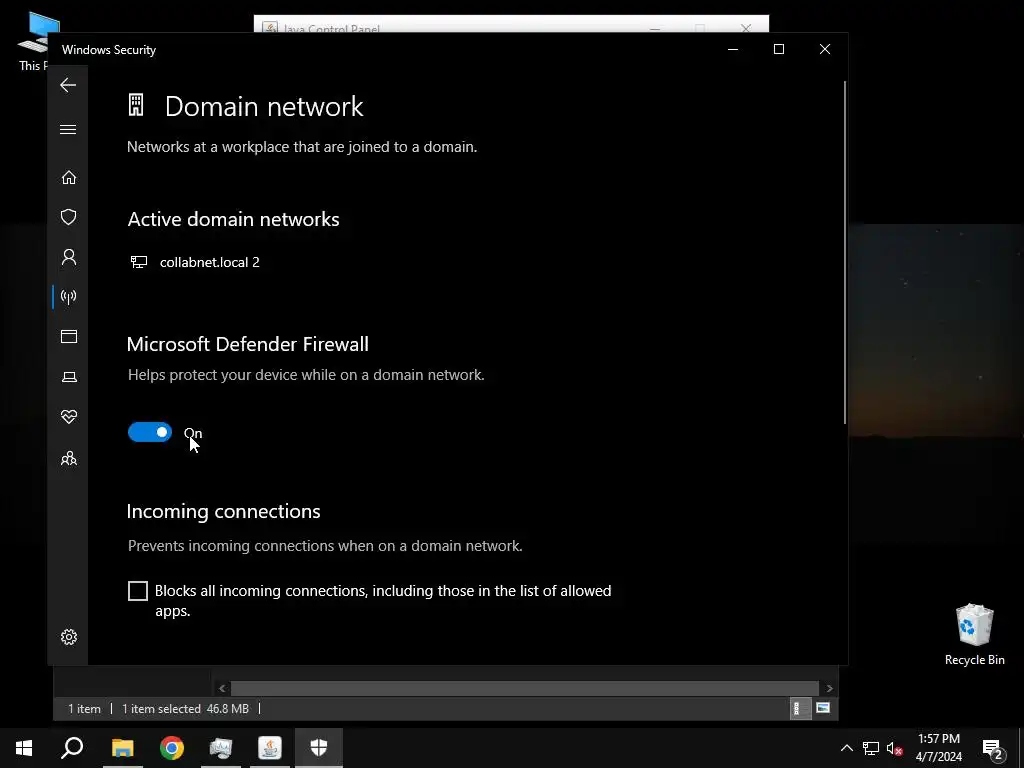Minimize the Windows Security window
Screen dimensions: 1024x768
733,50
